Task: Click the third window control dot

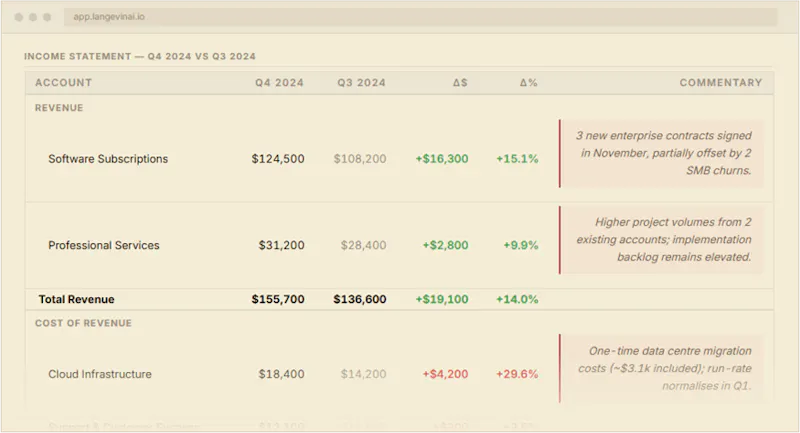Action: [47, 17]
